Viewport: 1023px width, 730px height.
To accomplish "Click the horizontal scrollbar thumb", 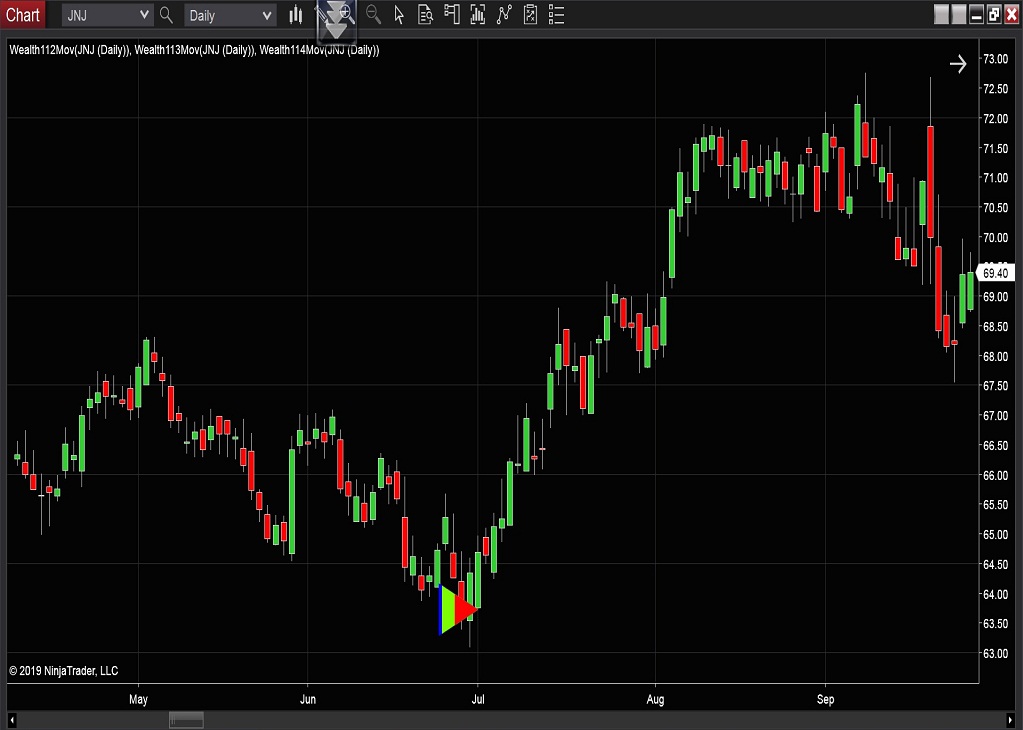I will (x=186, y=720).
